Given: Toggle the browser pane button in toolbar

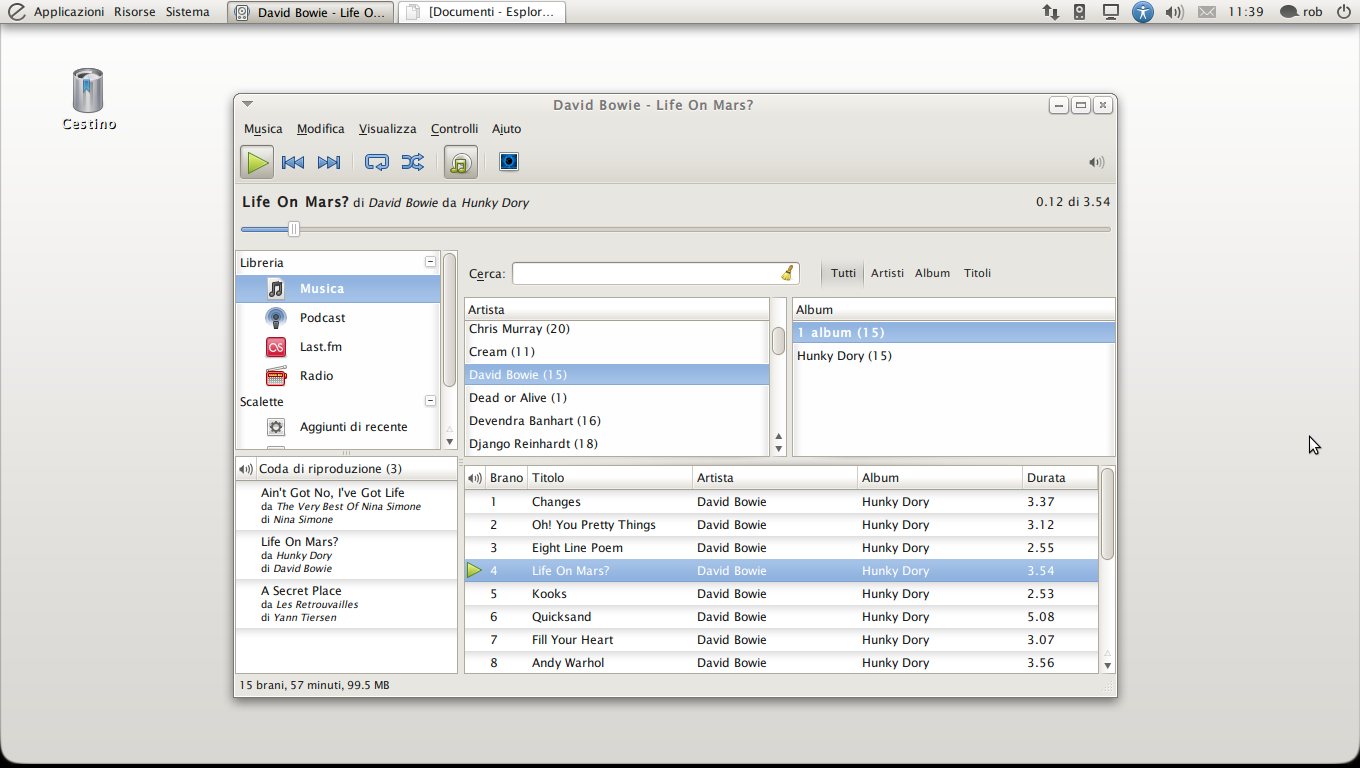Looking at the screenshot, I should [x=461, y=162].
